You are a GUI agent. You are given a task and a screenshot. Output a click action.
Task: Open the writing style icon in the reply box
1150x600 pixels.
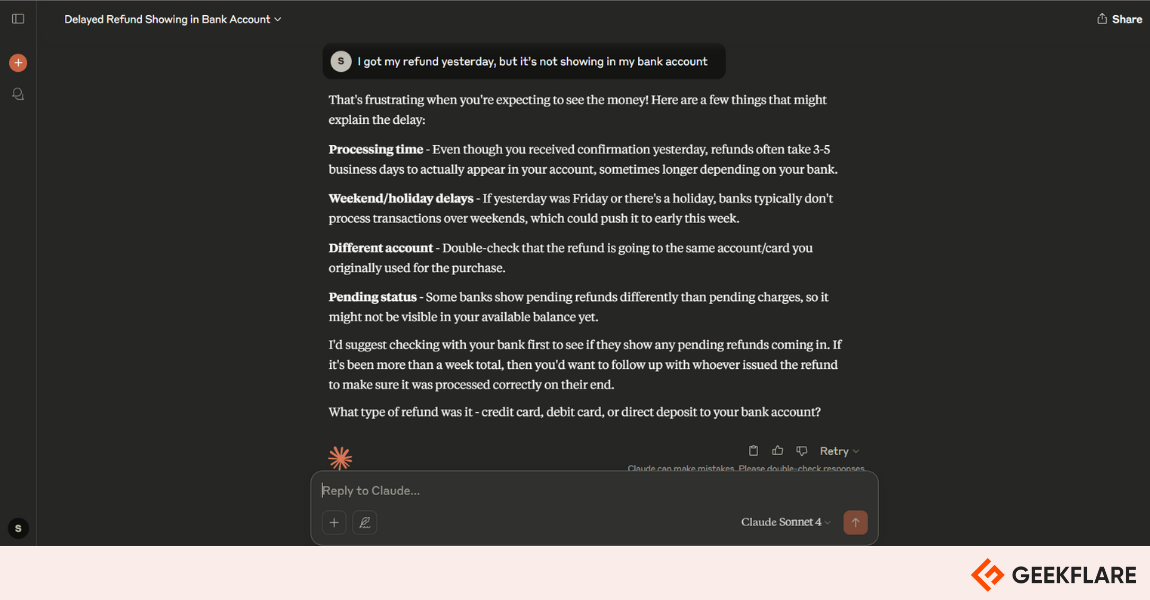coord(365,522)
